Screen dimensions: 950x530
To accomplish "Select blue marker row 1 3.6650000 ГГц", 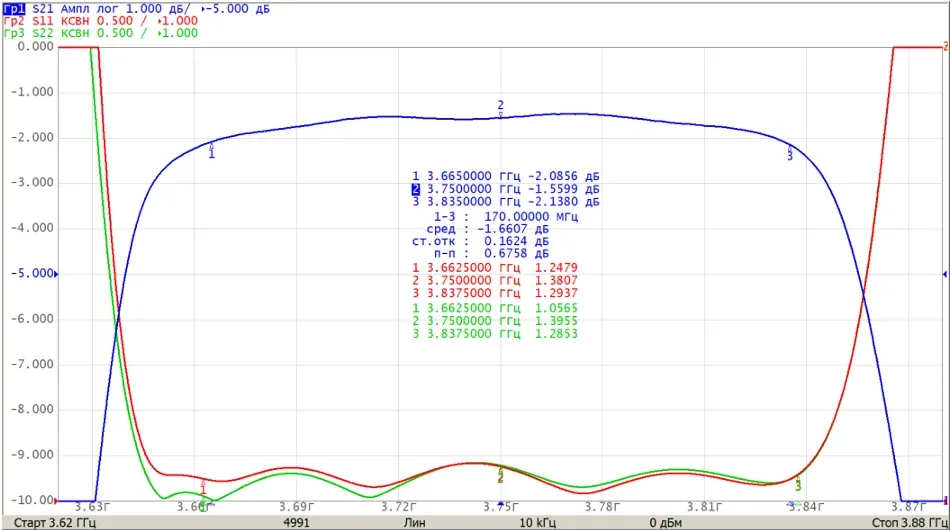I will [506, 176].
